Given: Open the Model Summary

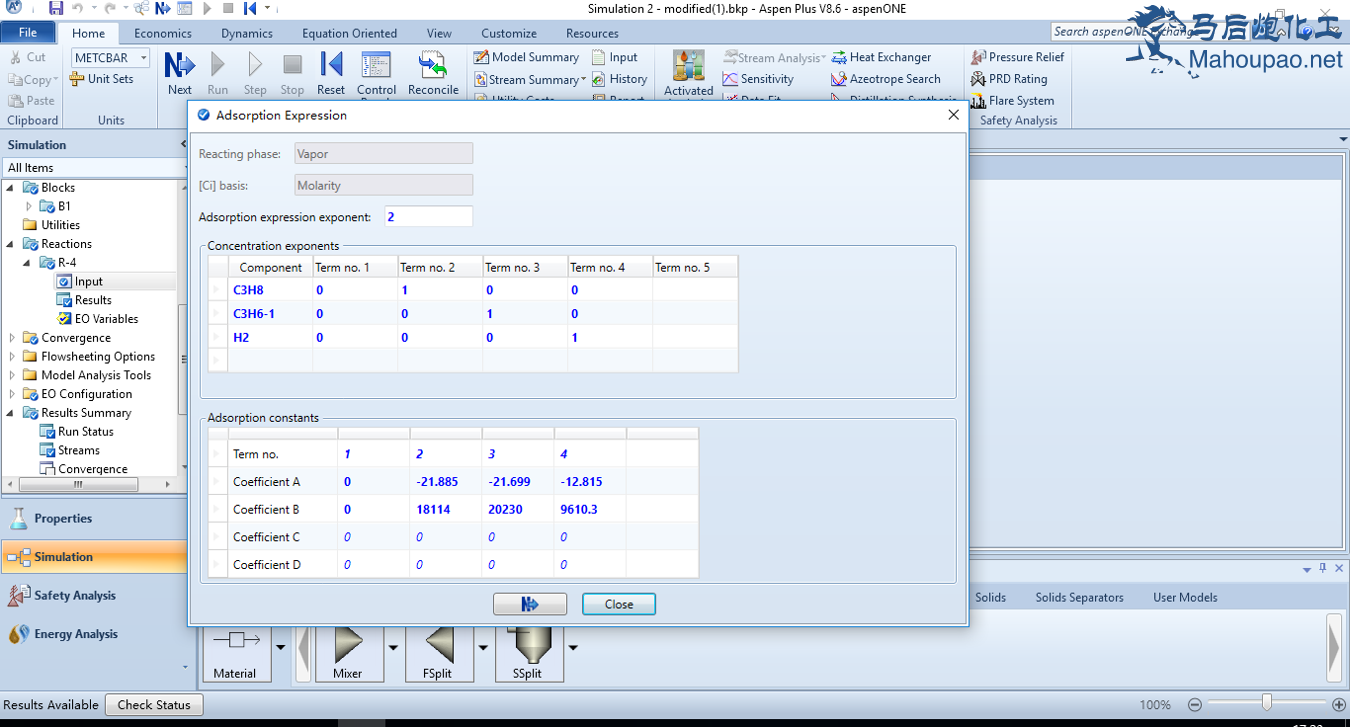Looking at the screenshot, I should click(526, 57).
